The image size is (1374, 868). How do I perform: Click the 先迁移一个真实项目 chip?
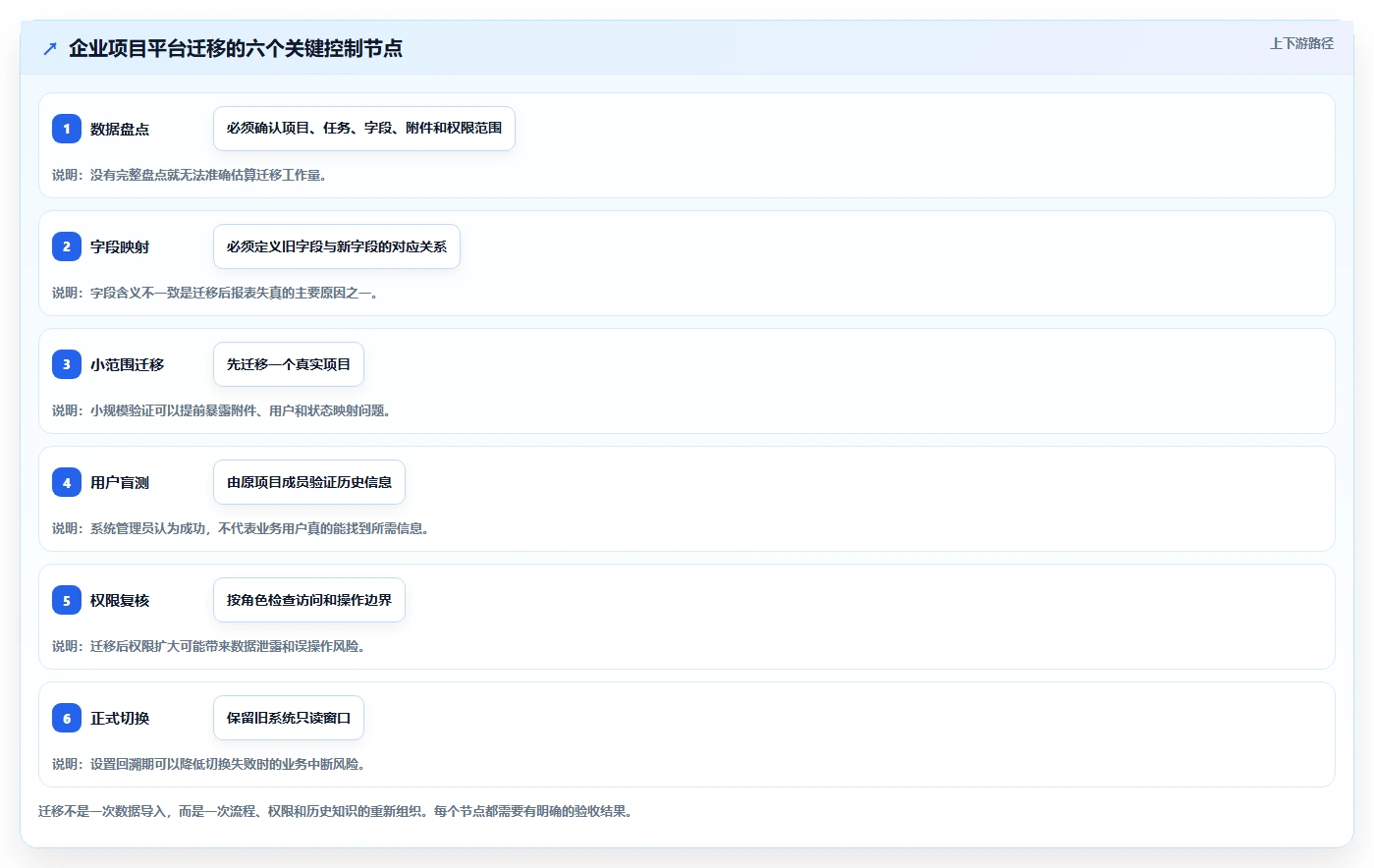(289, 364)
